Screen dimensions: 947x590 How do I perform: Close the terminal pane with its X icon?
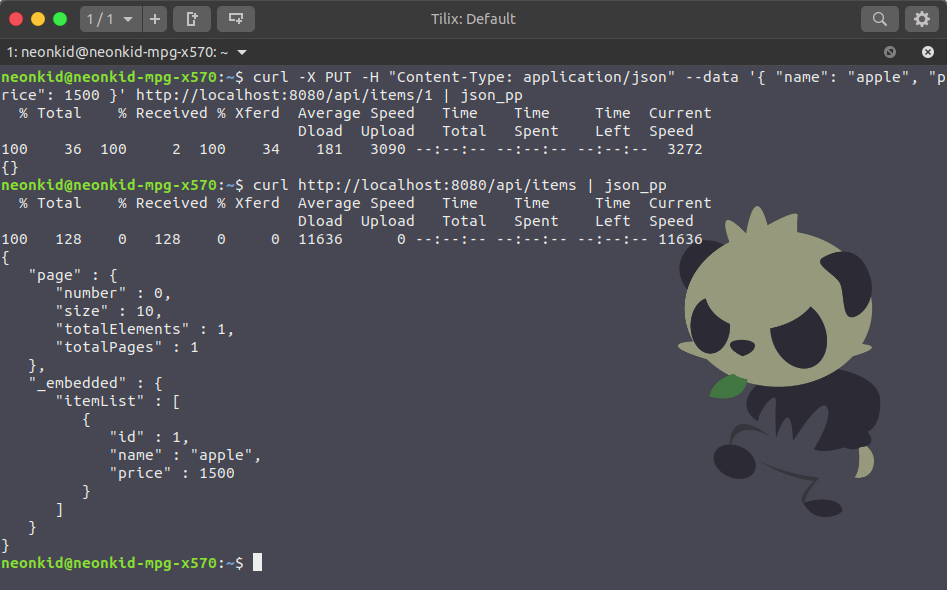(x=928, y=52)
